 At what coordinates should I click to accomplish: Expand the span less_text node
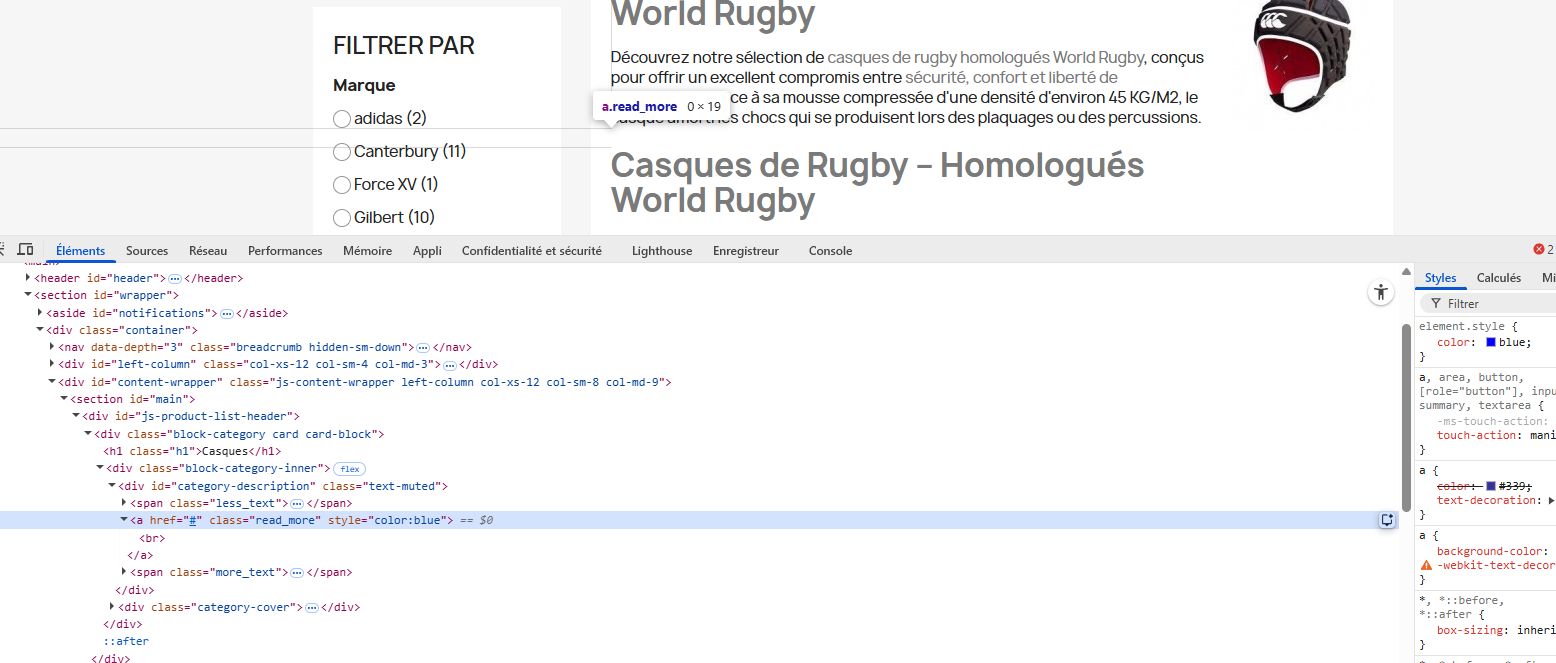click(x=124, y=503)
